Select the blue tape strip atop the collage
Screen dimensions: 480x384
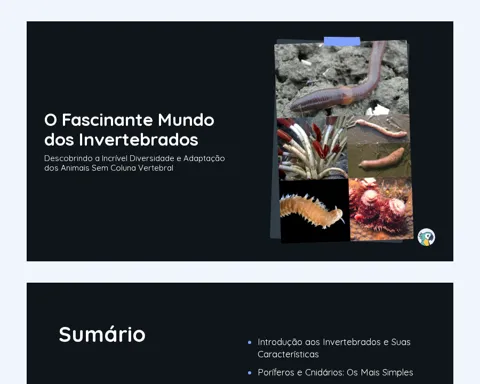(x=342, y=41)
